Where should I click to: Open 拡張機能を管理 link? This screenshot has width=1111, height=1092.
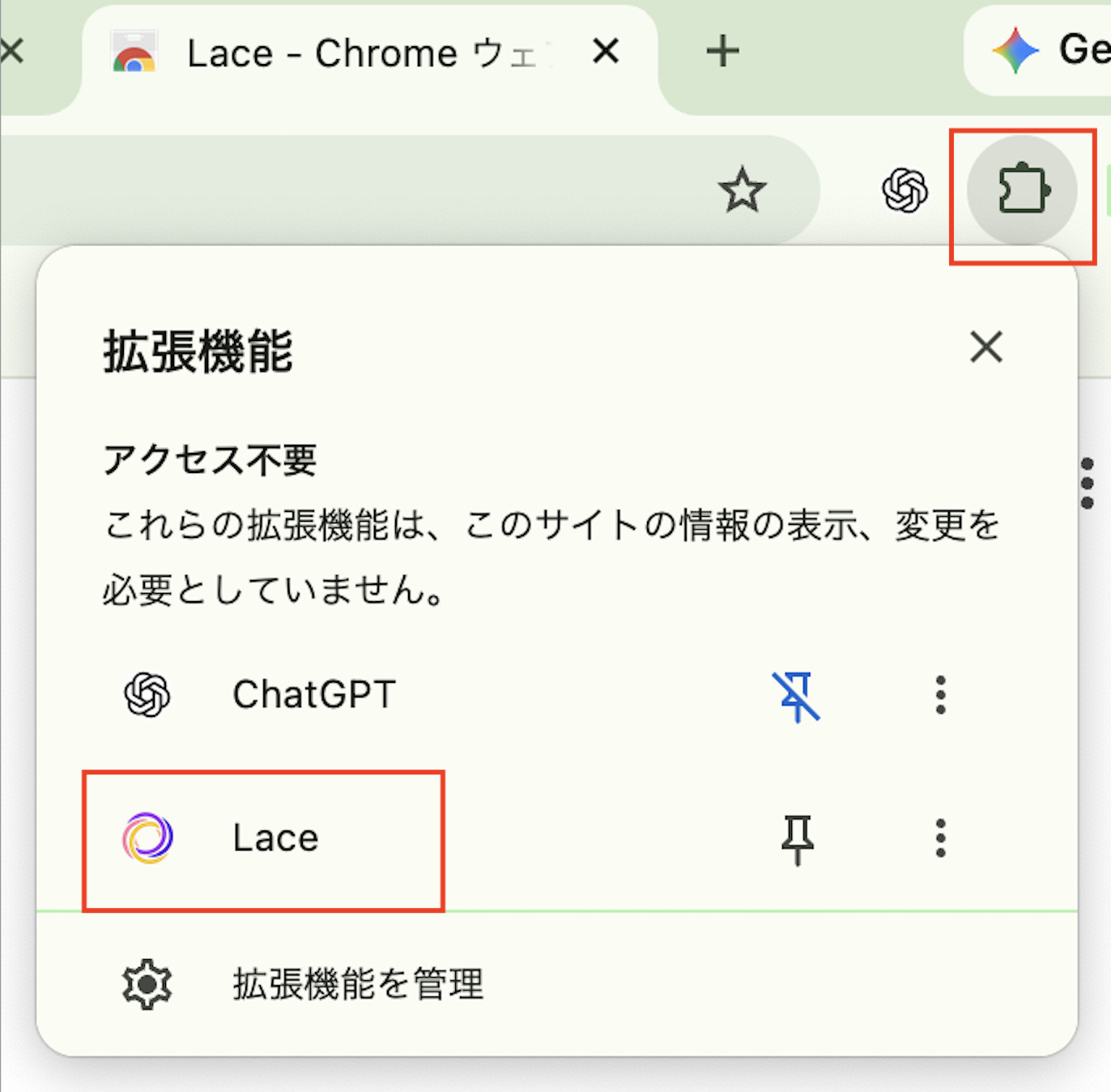pos(358,984)
